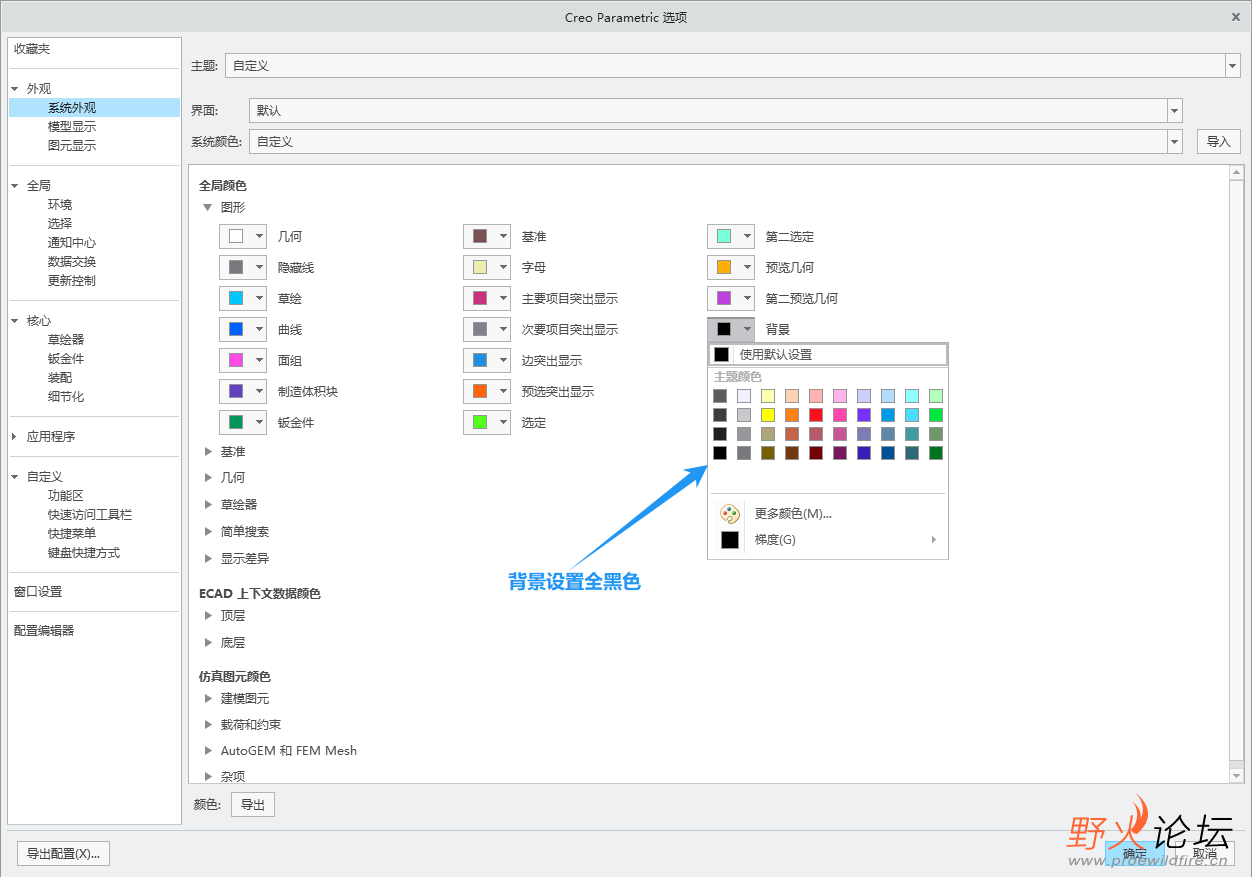1252x877 pixels.
Task: Expand the 几何 color section
Action: (208, 478)
